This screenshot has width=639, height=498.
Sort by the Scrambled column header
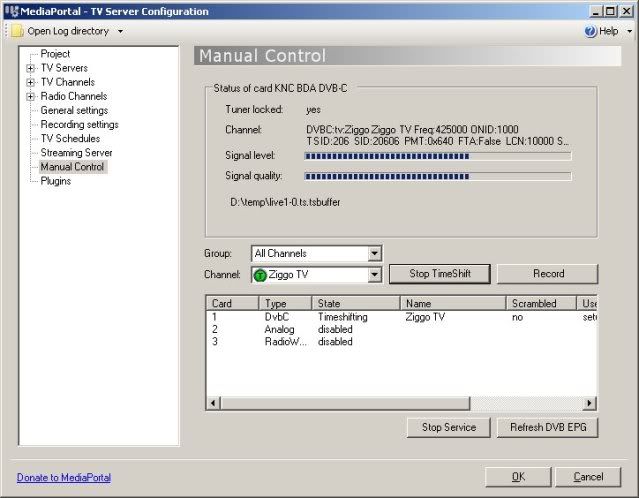pos(541,304)
